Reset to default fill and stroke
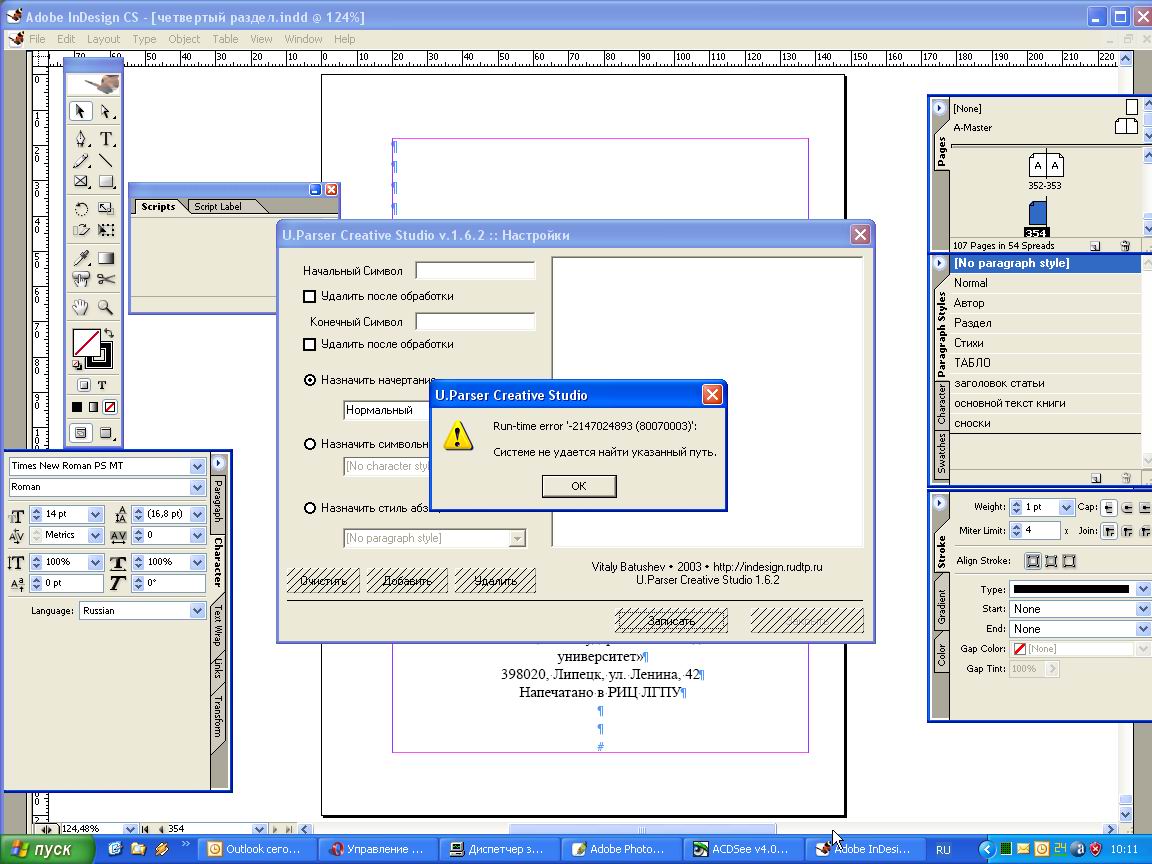Viewport: 1152px width, 864px height. pos(77,364)
